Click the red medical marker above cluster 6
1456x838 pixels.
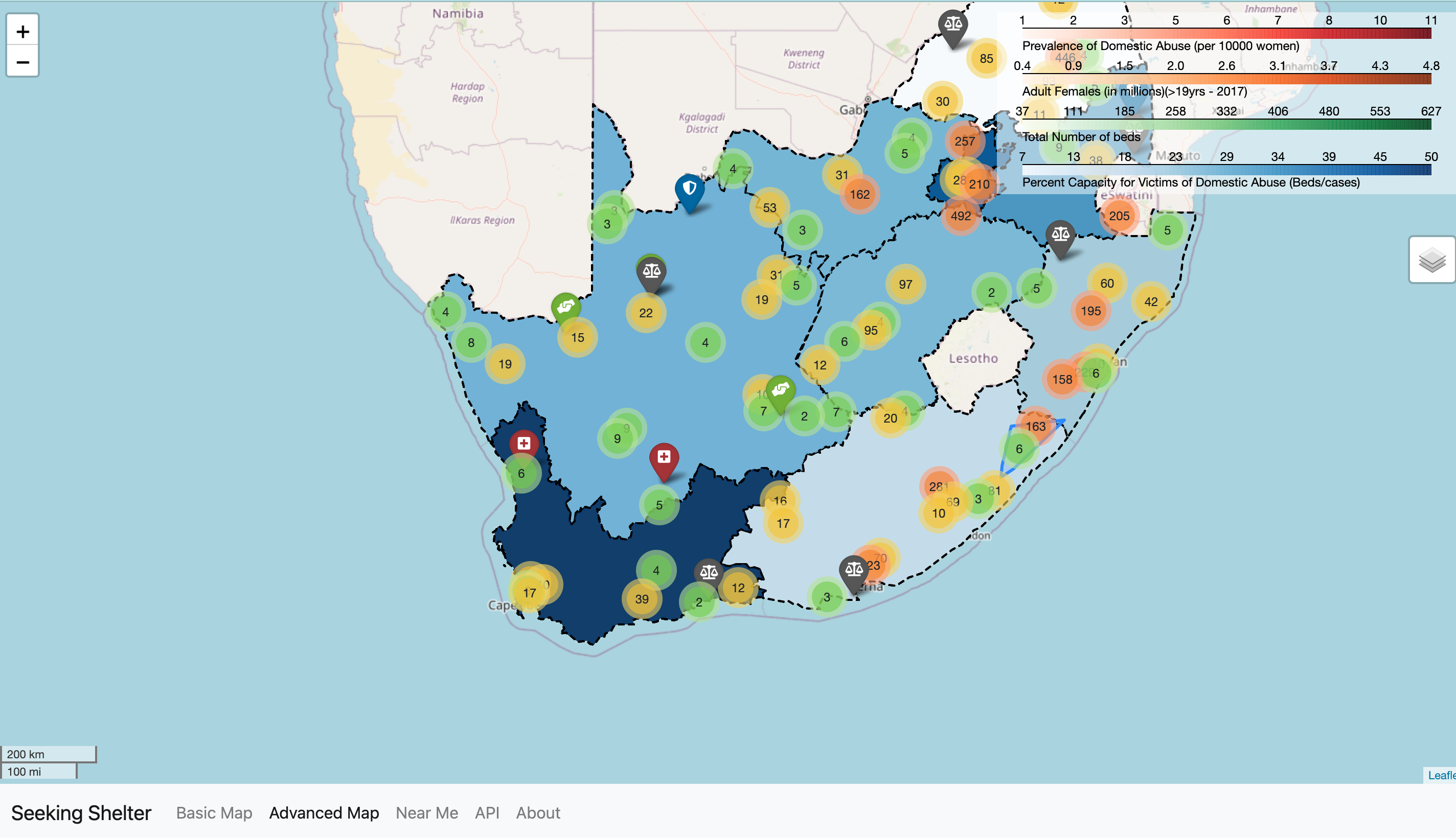coord(524,444)
